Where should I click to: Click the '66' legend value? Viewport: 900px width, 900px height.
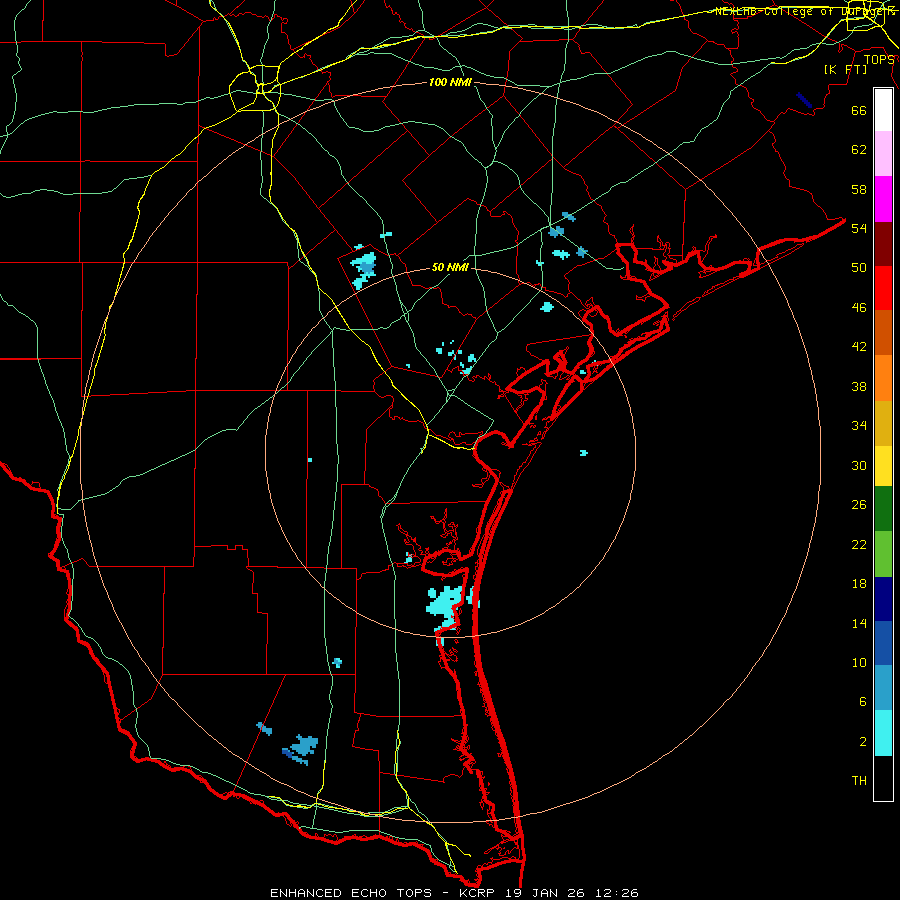pyautogui.click(x=859, y=110)
